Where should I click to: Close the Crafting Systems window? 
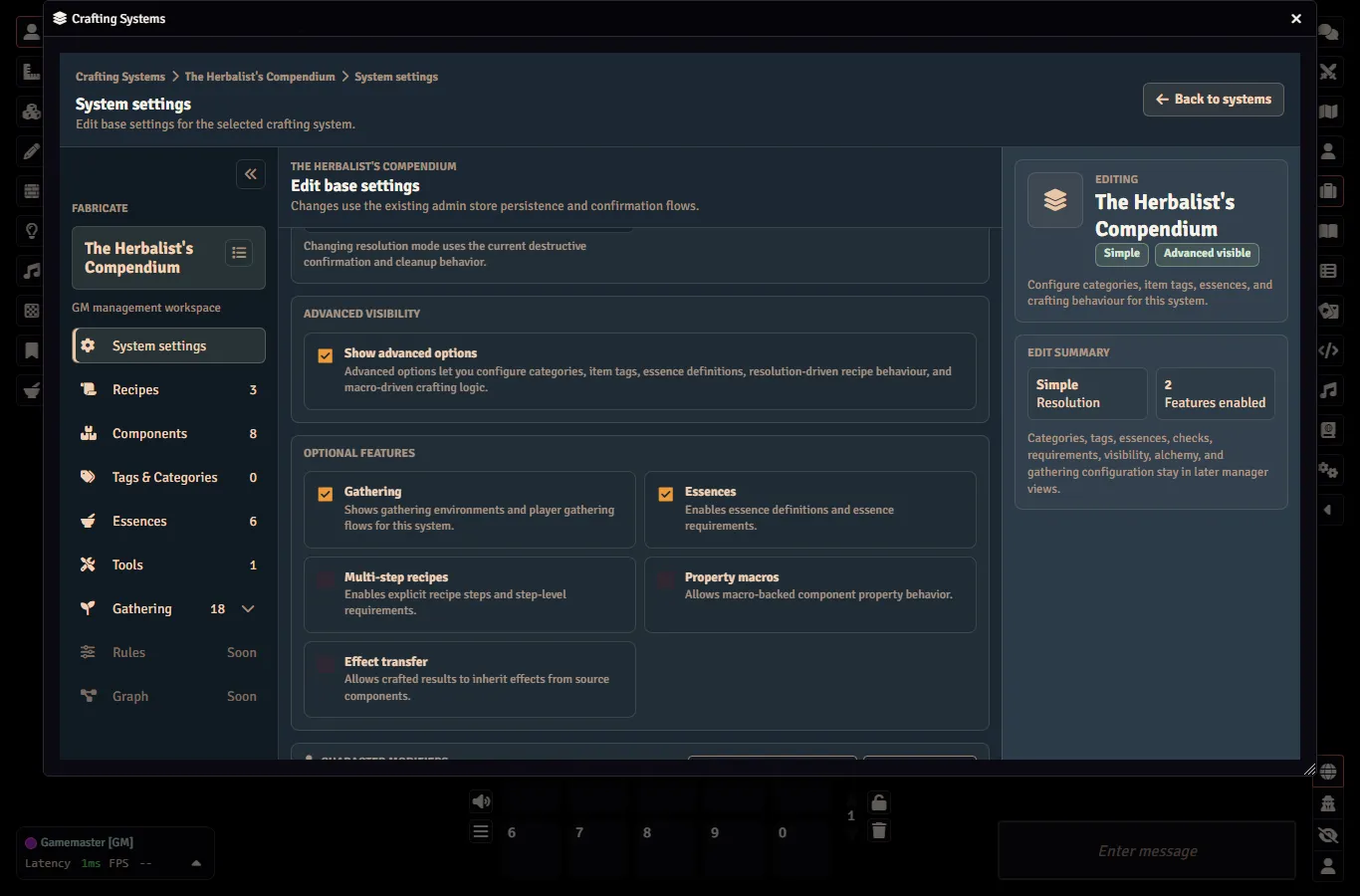tap(1295, 19)
